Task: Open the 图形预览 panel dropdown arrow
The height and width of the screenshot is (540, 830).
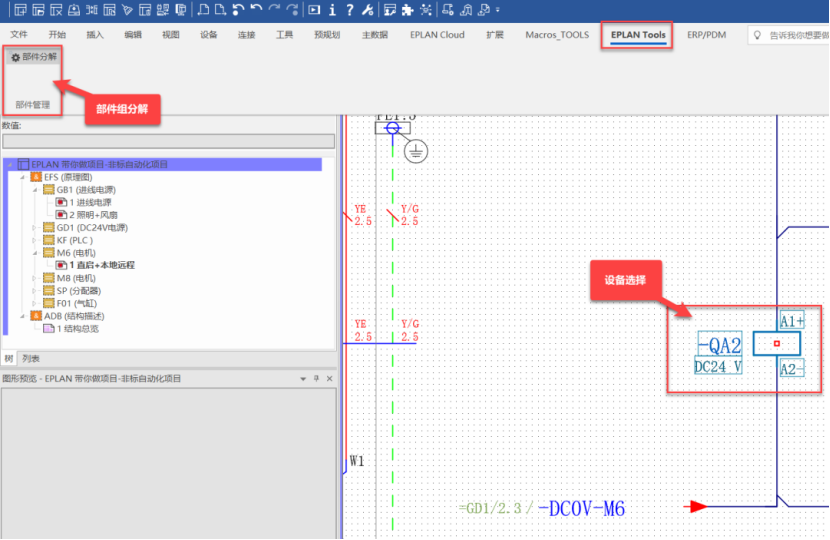Action: (303, 379)
